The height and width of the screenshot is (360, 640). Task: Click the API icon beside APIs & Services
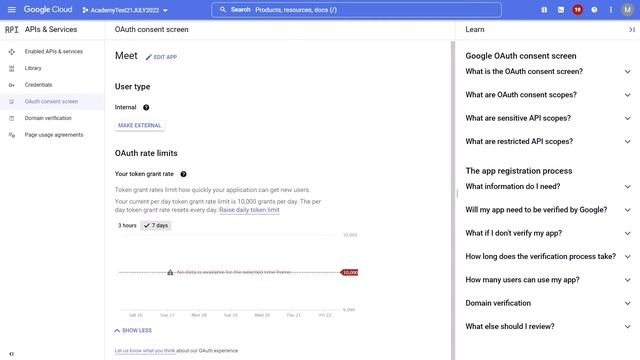tap(11, 29)
